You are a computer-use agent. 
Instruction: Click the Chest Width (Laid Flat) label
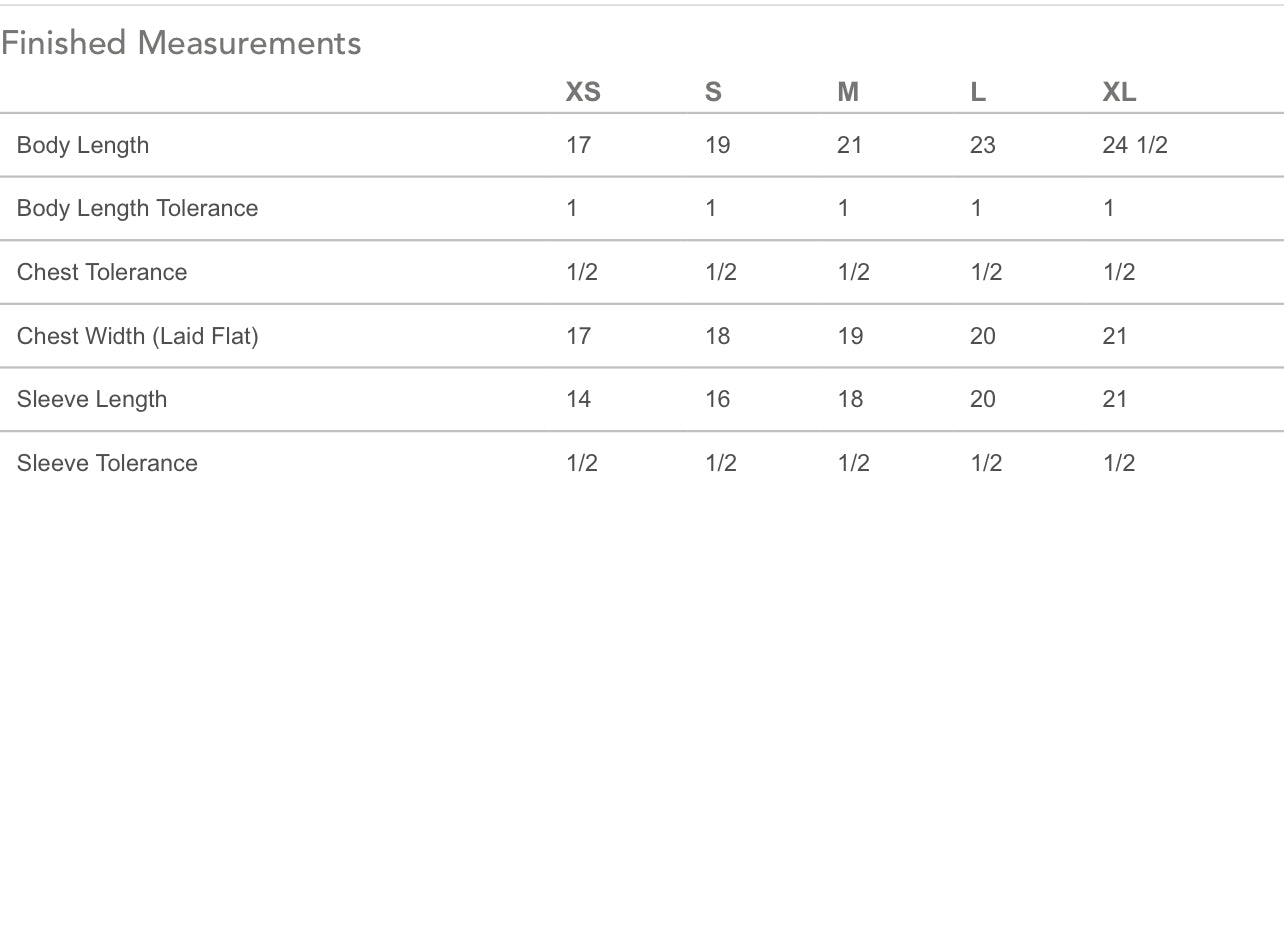point(137,336)
